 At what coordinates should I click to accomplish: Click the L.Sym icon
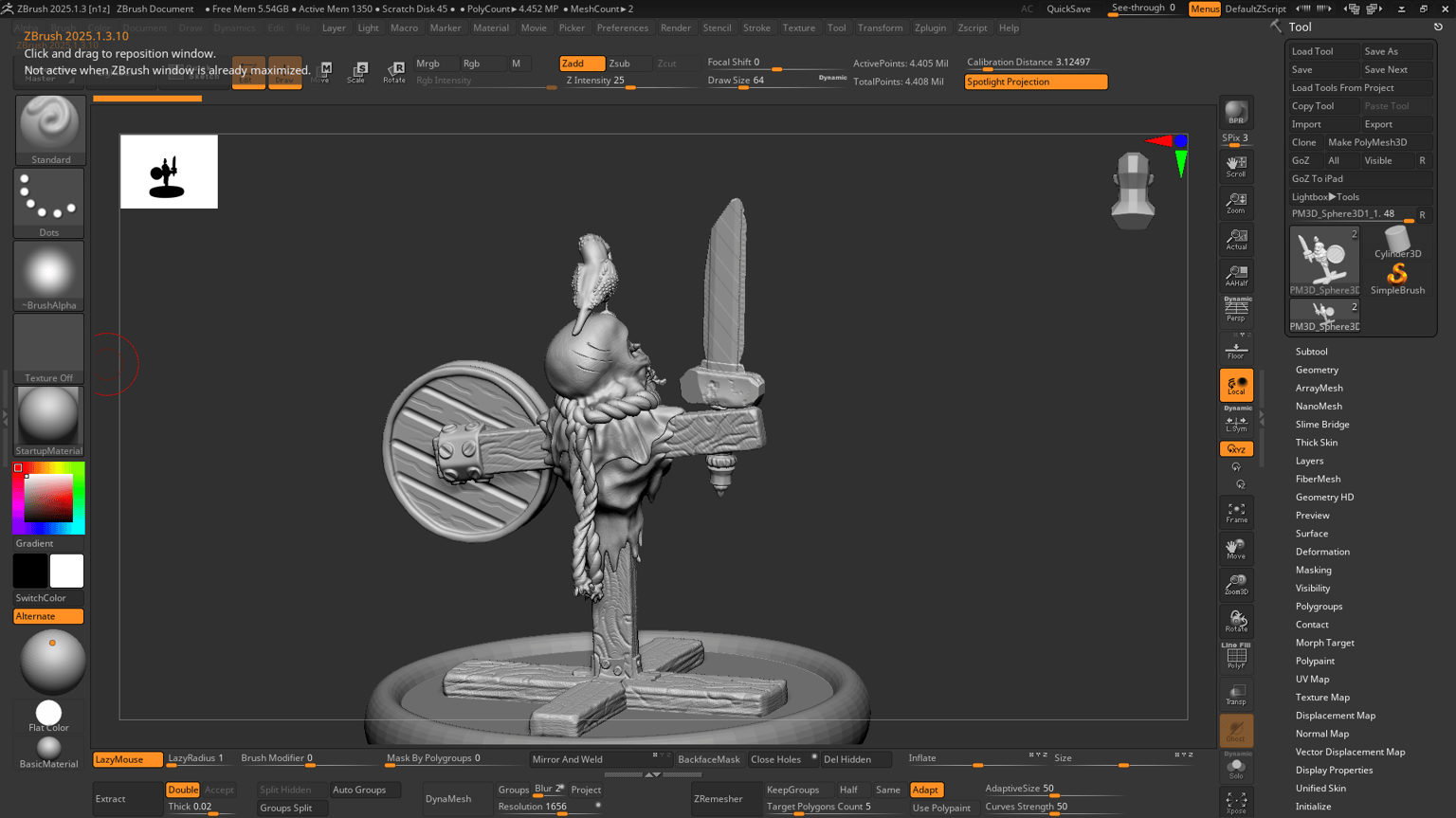pos(1236,422)
